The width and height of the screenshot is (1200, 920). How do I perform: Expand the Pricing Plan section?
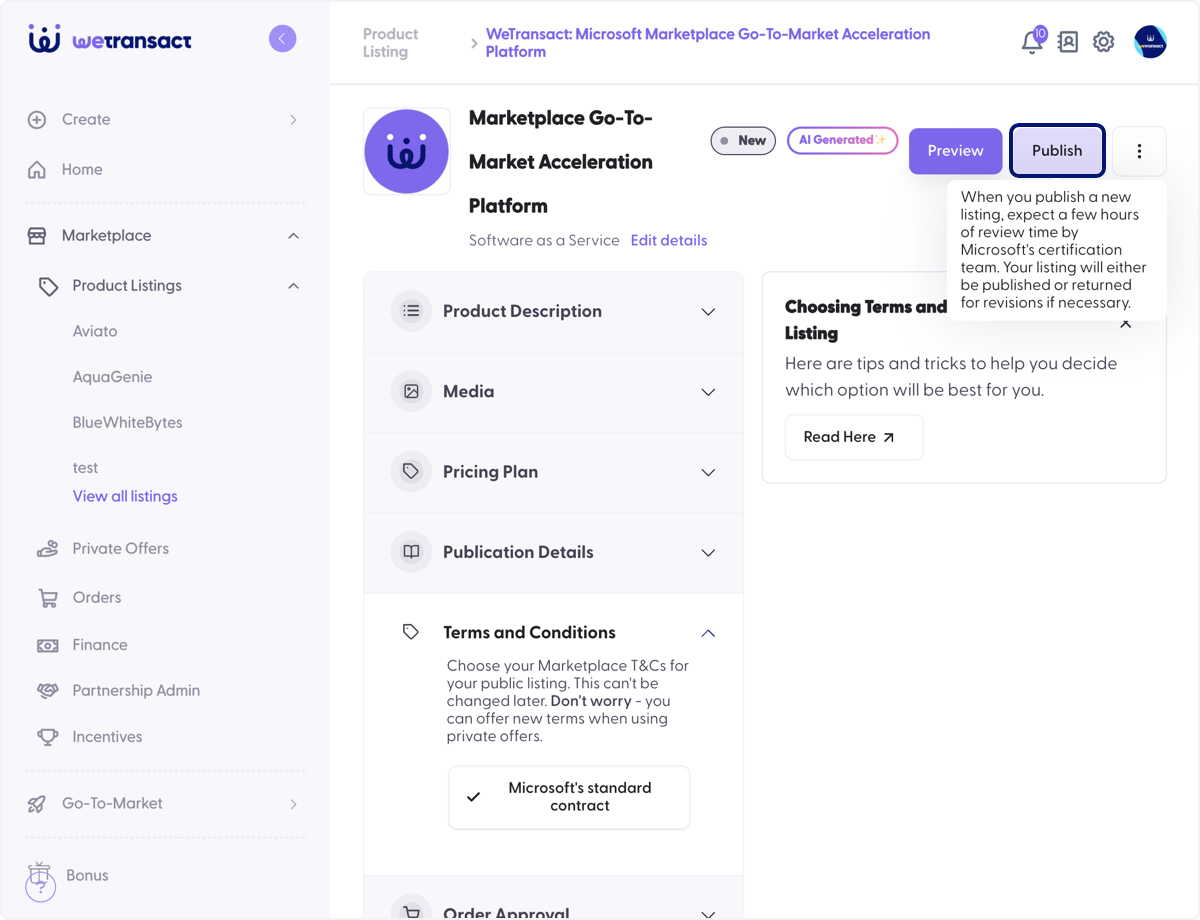click(554, 472)
